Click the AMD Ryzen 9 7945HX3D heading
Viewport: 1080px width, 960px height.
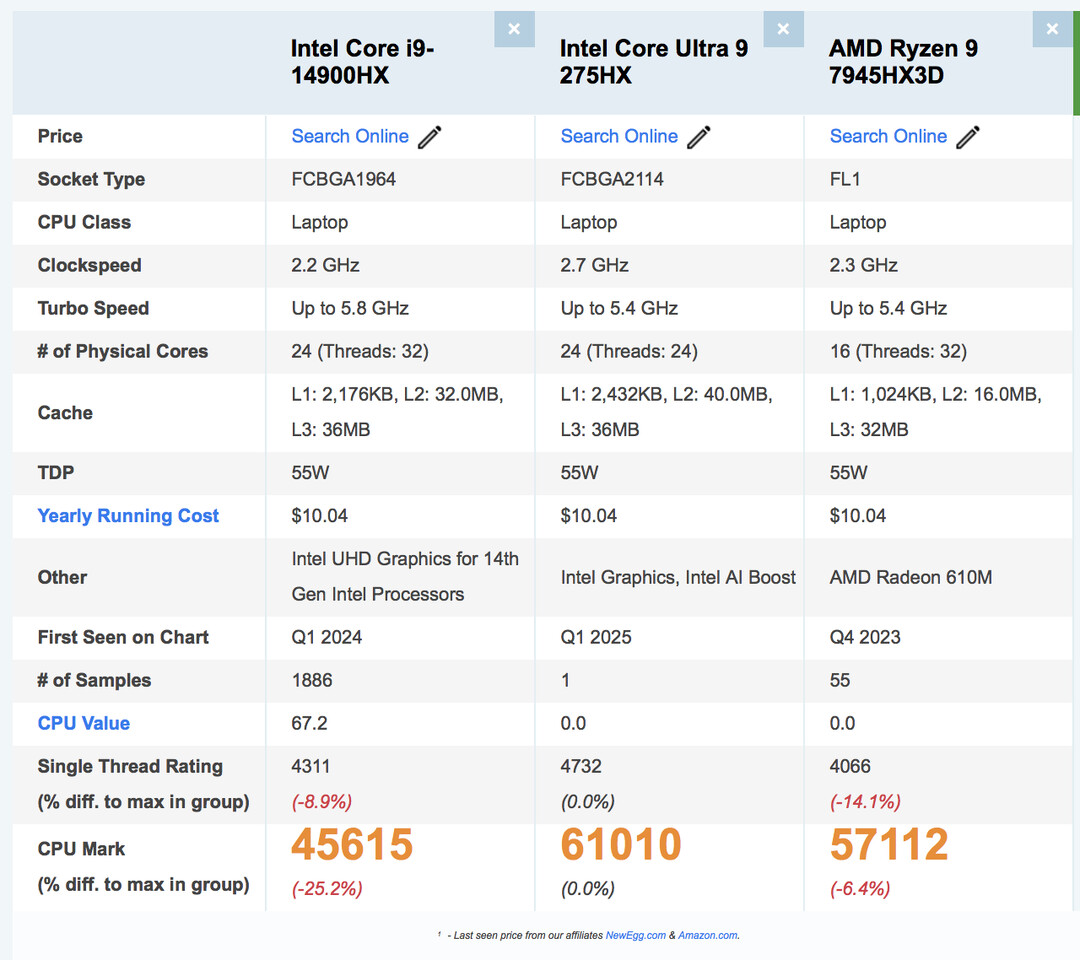pos(903,62)
